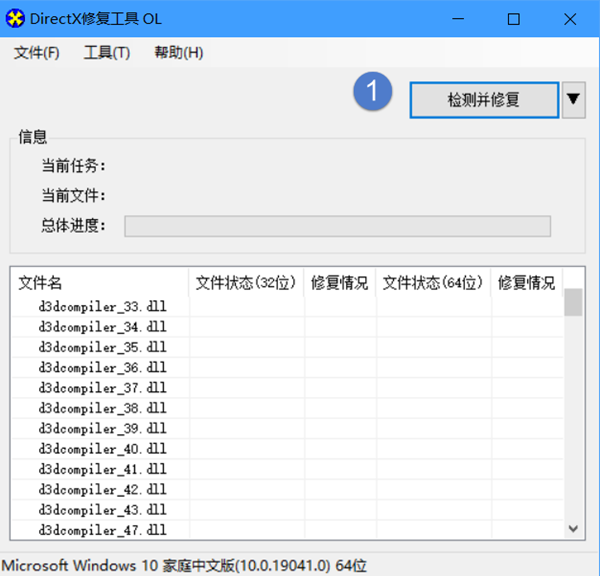
Task: Click the scroll-down arrow of file list
Action: click(x=573, y=529)
